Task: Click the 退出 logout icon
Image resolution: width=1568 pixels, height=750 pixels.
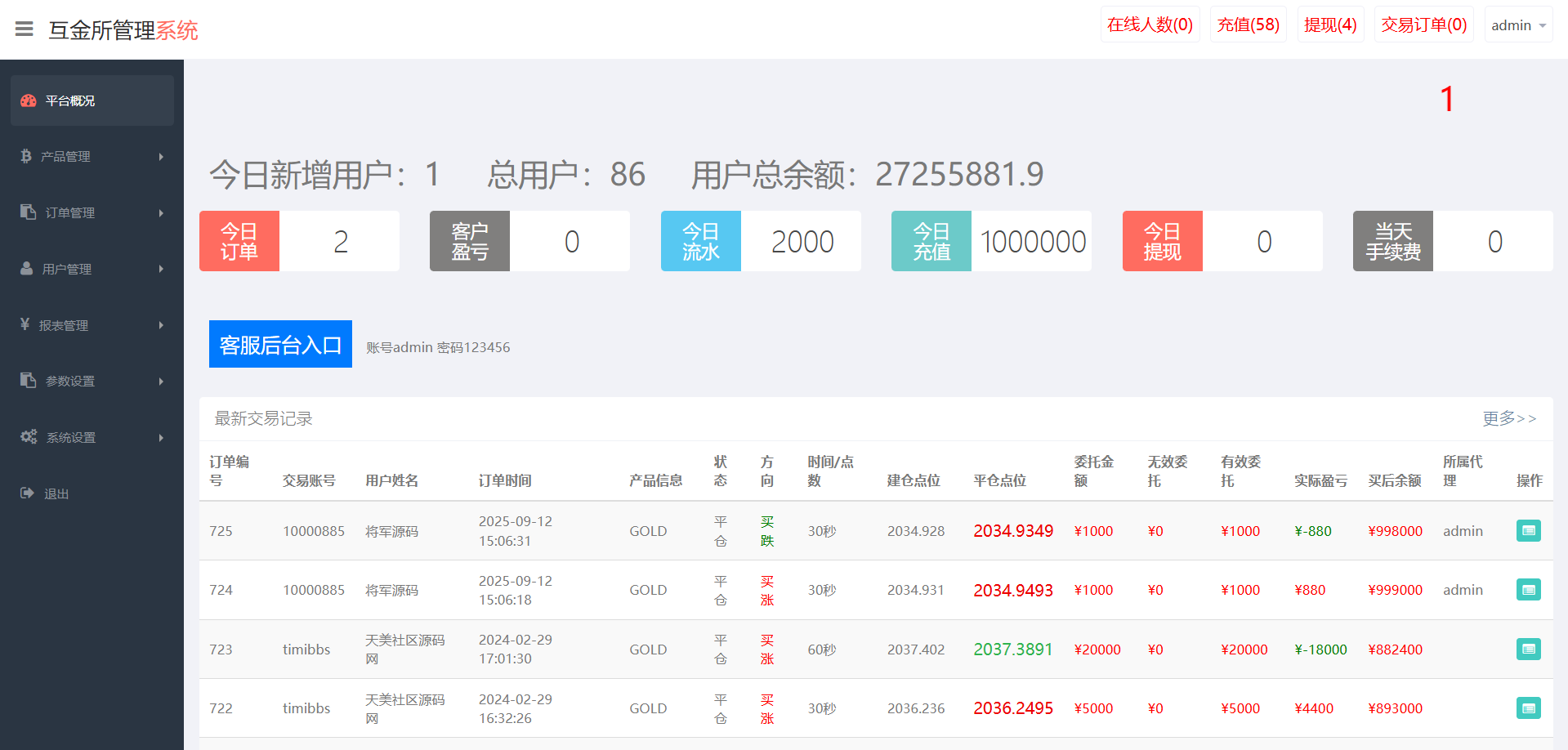Action: [27, 493]
